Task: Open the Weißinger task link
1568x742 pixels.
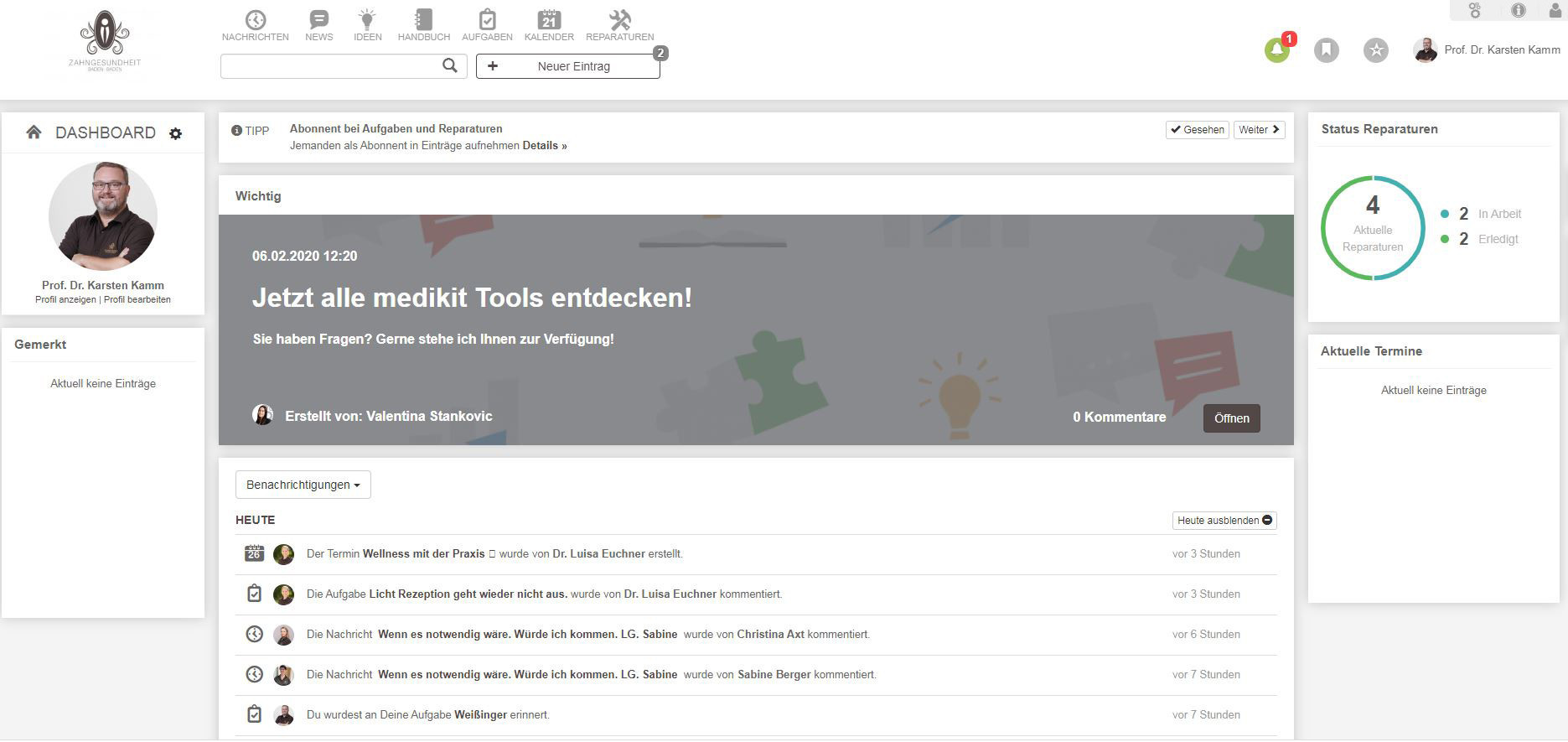Action: pyautogui.click(x=480, y=715)
